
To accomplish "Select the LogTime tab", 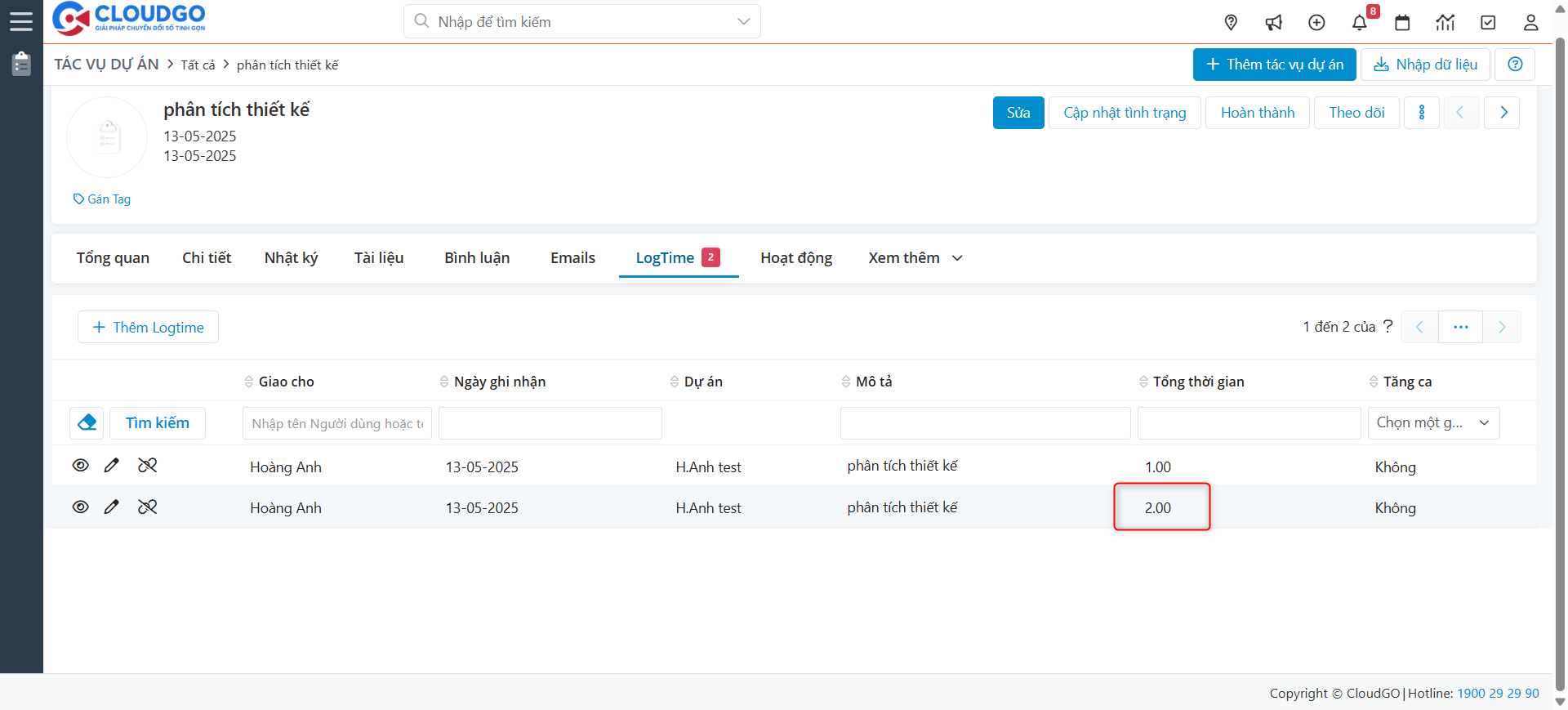I will point(678,258).
